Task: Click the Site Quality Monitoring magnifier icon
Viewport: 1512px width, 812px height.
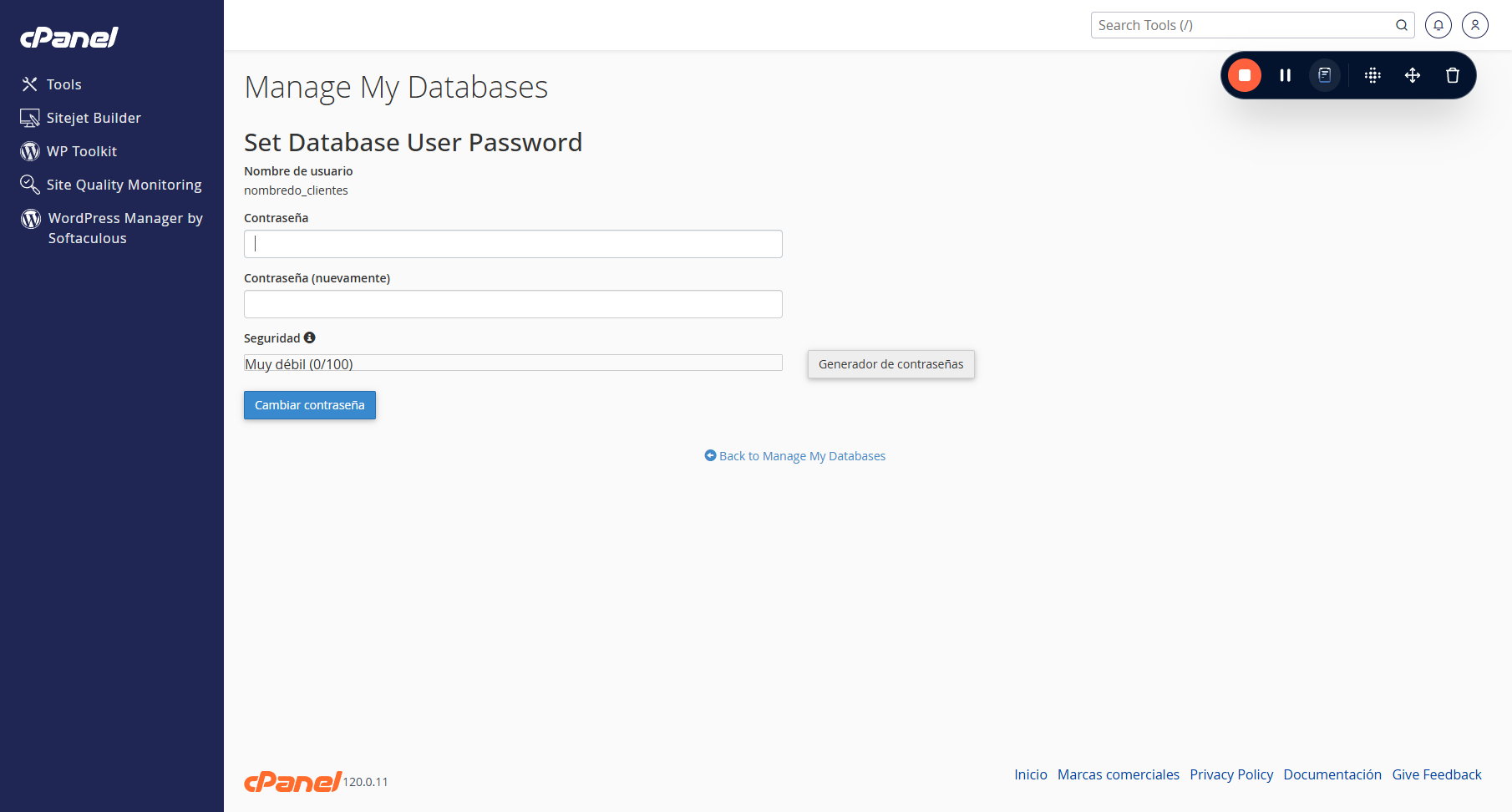Action: click(x=30, y=184)
